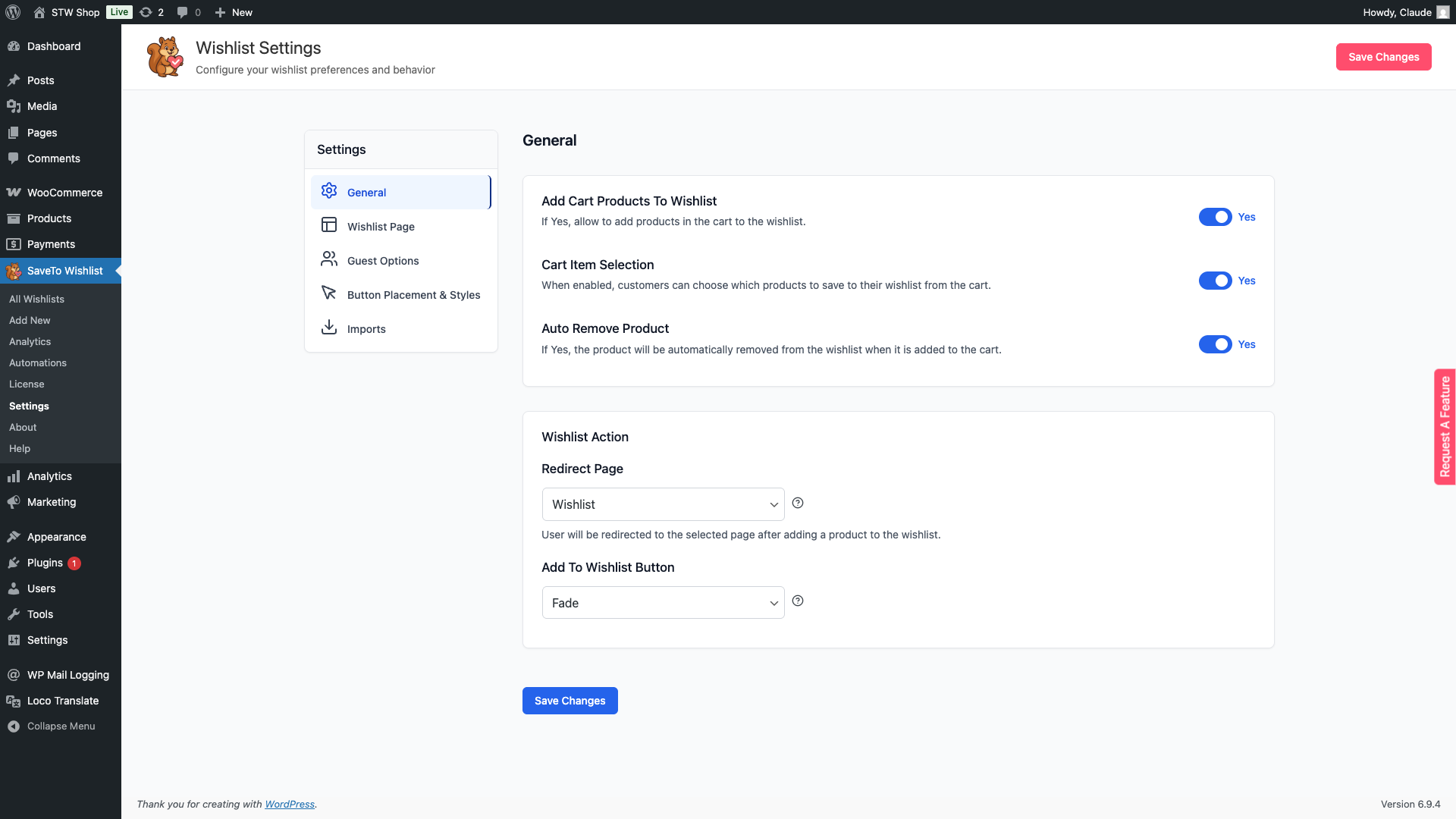
Task: Click the Comments icon in sidebar
Action: point(14,158)
